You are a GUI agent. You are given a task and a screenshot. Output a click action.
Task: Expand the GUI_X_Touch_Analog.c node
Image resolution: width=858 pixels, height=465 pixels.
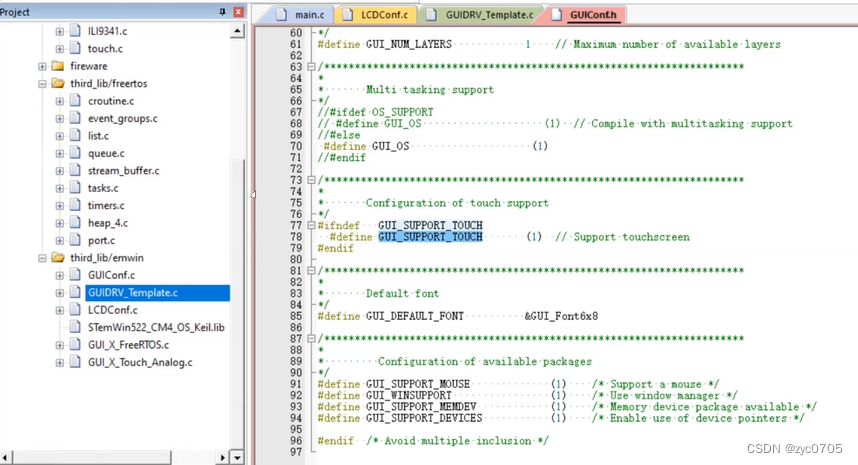(x=59, y=363)
